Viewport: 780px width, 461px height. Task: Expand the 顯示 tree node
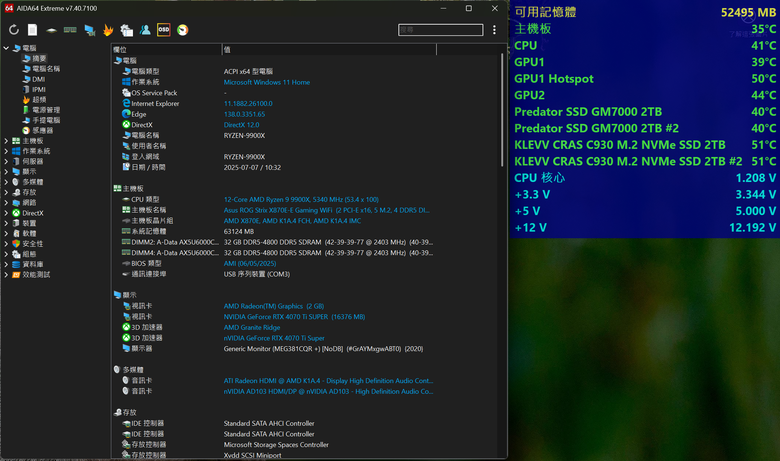[x=6, y=172]
